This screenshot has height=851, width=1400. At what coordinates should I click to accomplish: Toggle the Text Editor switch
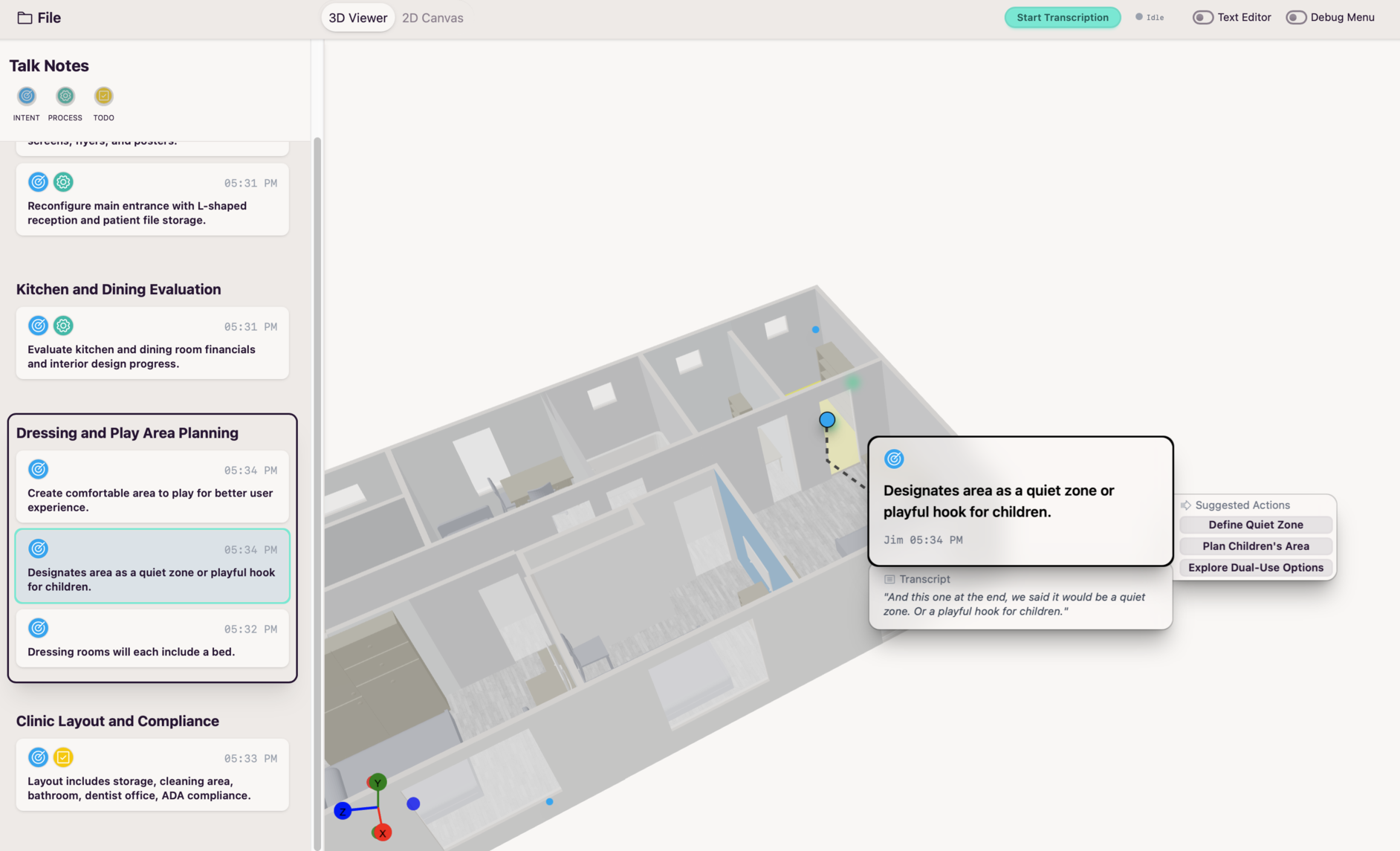[x=1202, y=17]
